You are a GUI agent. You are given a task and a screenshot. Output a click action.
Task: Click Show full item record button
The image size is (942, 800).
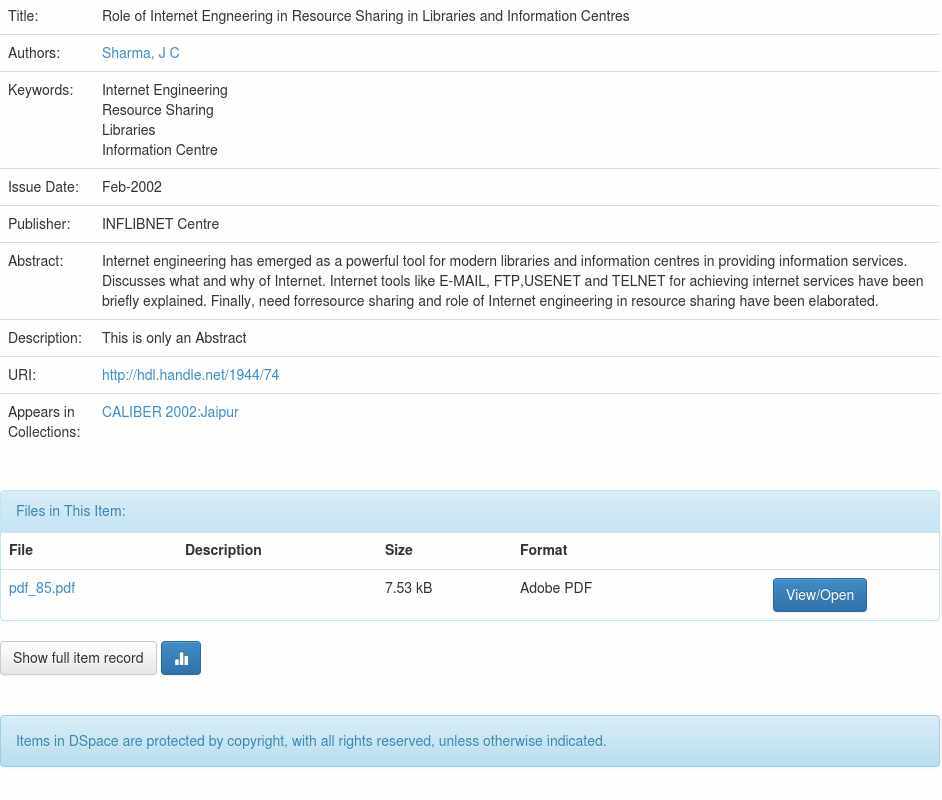pyautogui.click(x=78, y=658)
